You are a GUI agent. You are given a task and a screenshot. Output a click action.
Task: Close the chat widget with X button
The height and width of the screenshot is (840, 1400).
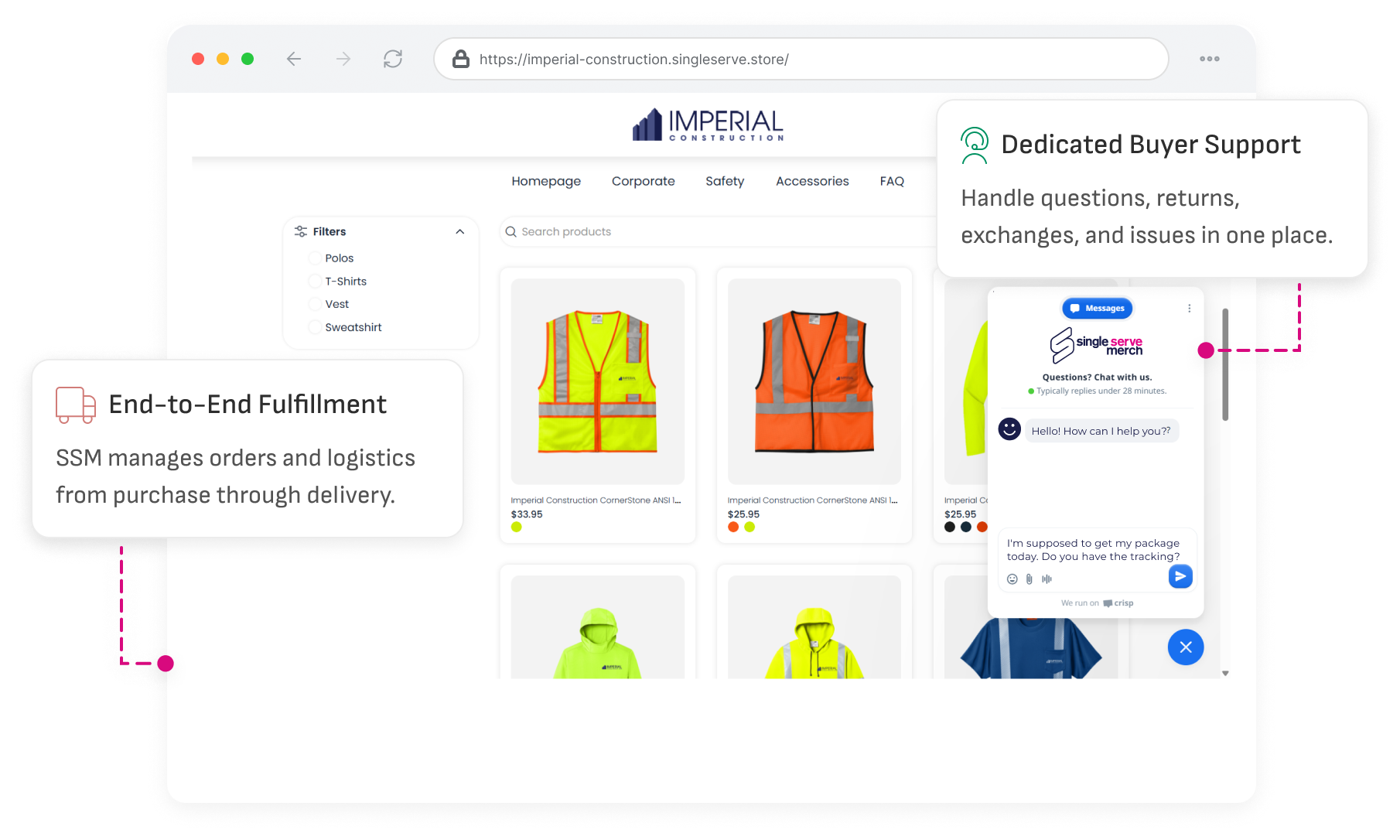tap(1186, 647)
